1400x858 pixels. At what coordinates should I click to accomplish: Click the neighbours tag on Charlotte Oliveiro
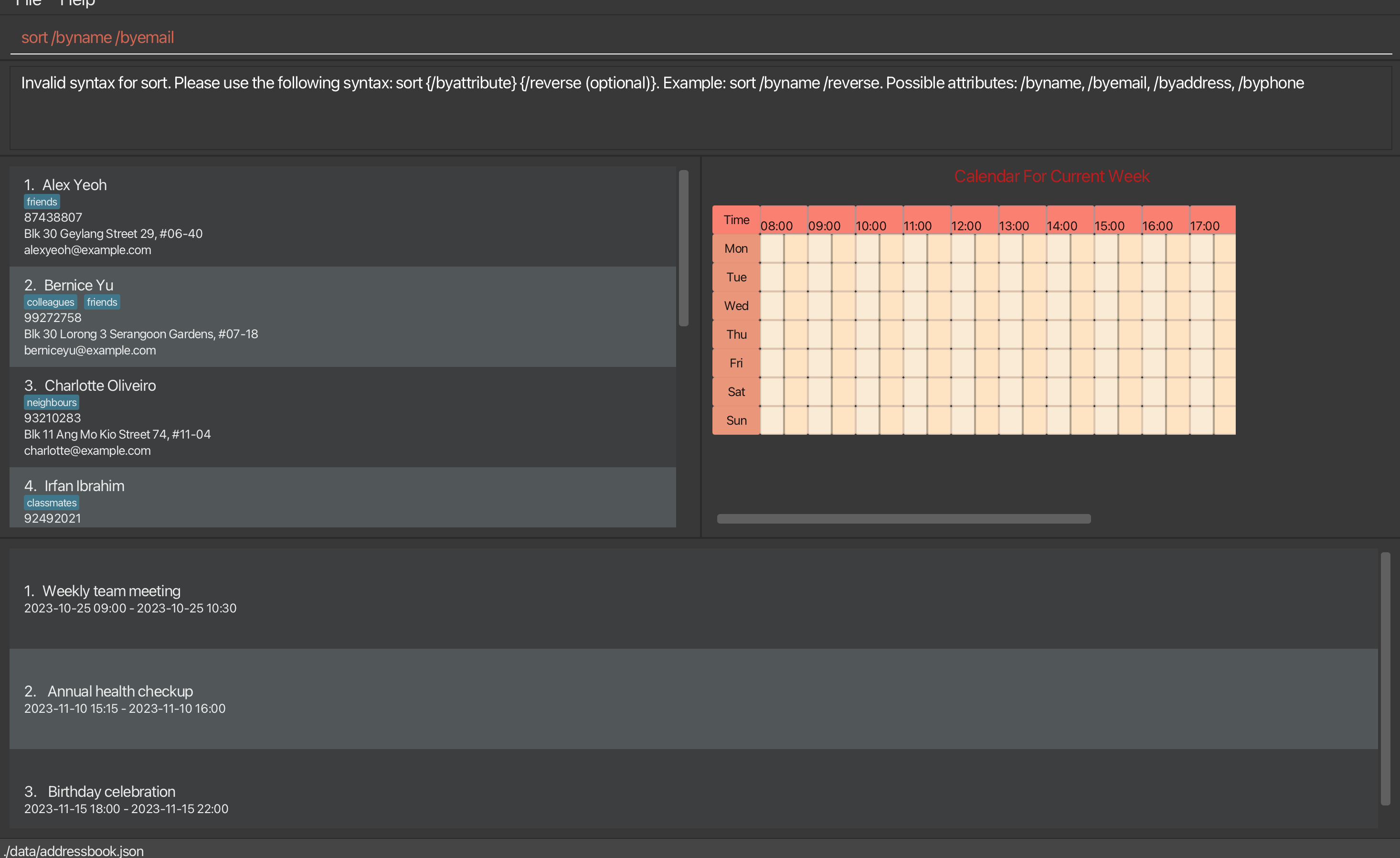[x=51, y=403]
